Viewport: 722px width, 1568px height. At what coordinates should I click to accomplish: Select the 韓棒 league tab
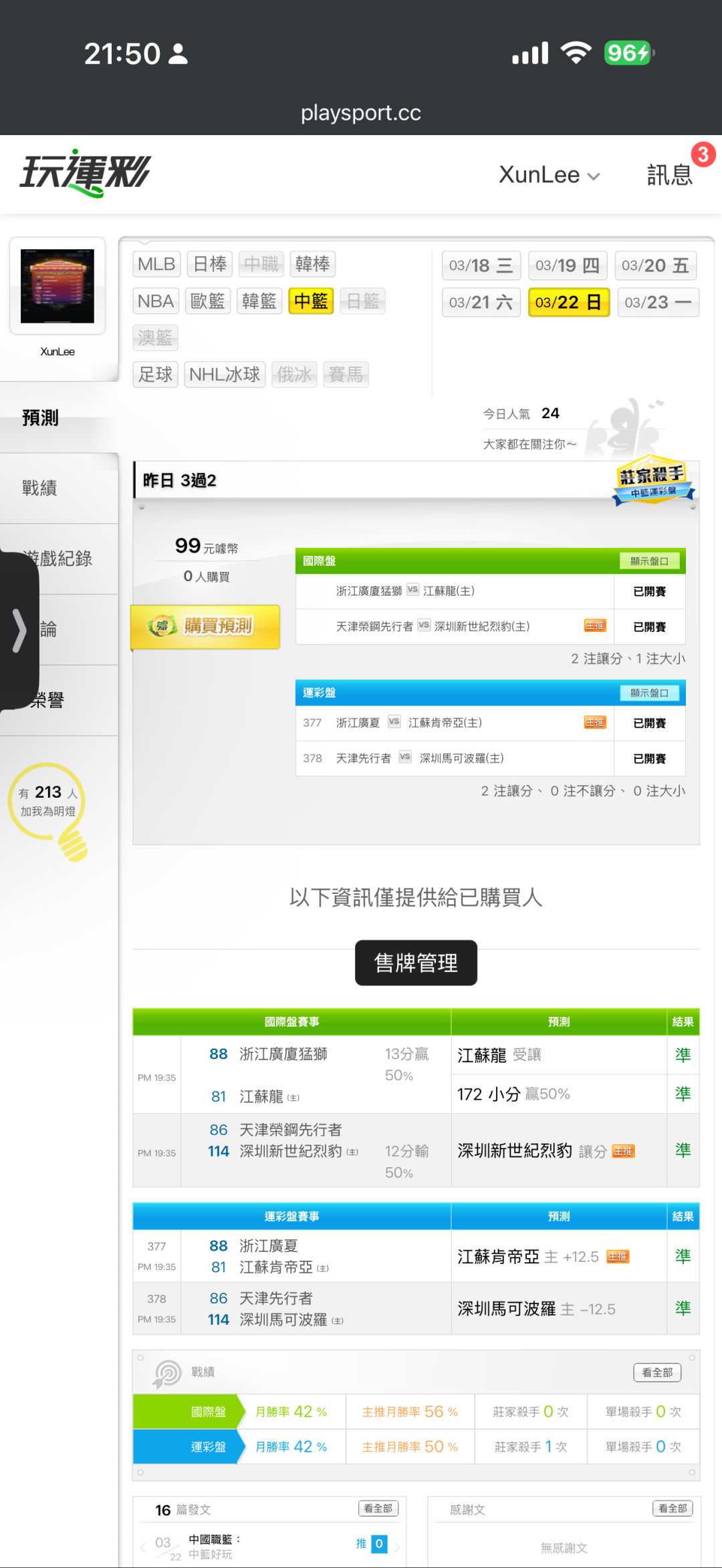pos(312,264)
